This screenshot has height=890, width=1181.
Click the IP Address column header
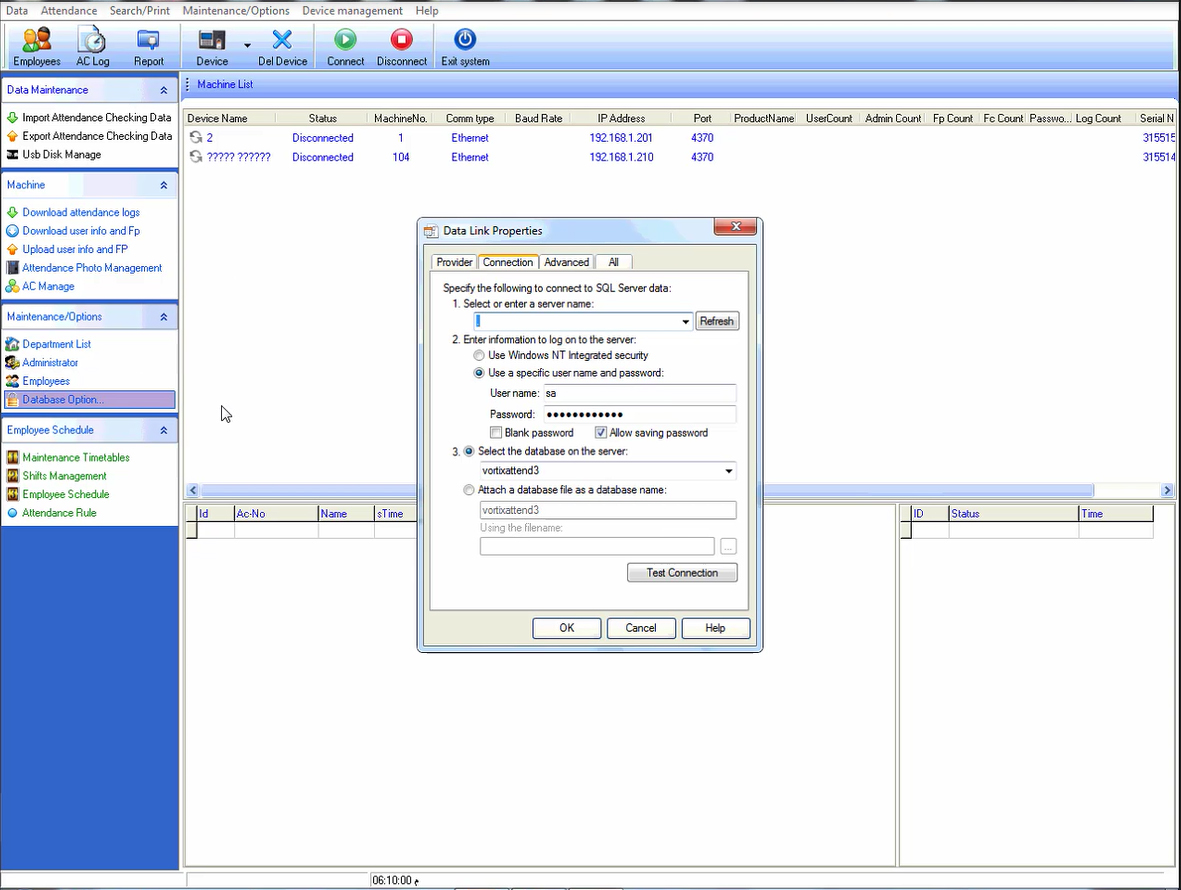[621, 118]
